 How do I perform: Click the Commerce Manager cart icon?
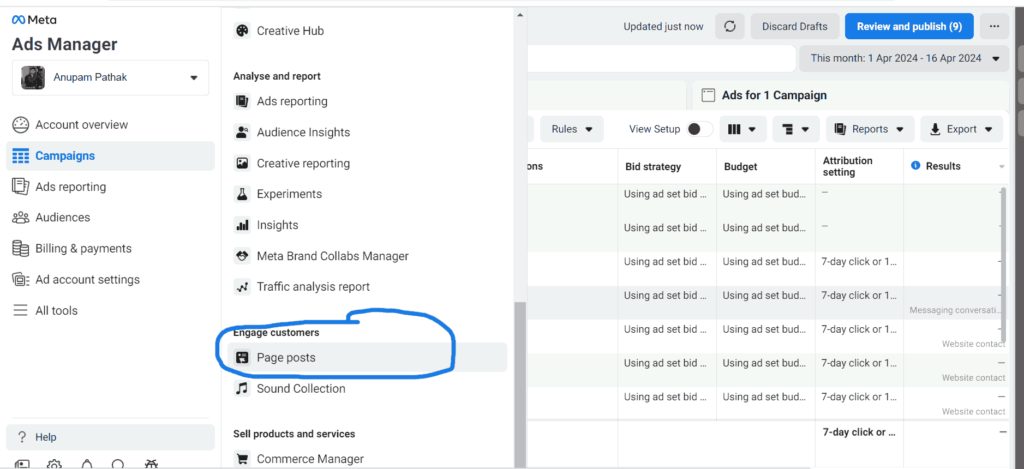click(x=242, y=459)
